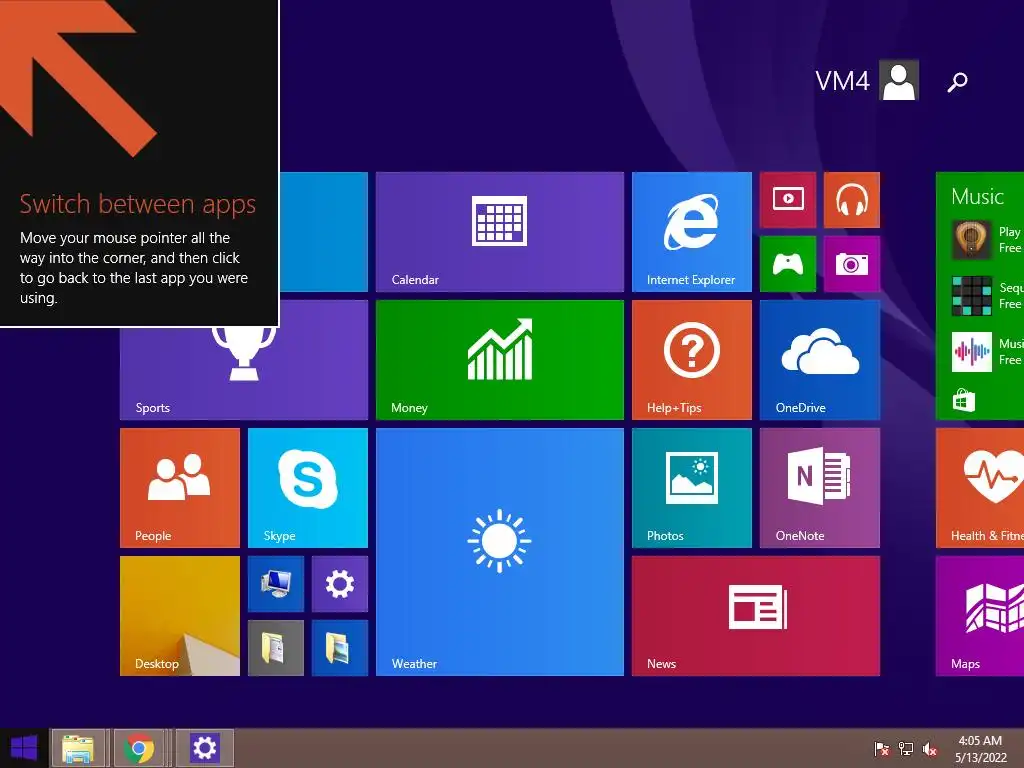Open the Help+Tips tile
1024x768 pixels.
(692, 360)
